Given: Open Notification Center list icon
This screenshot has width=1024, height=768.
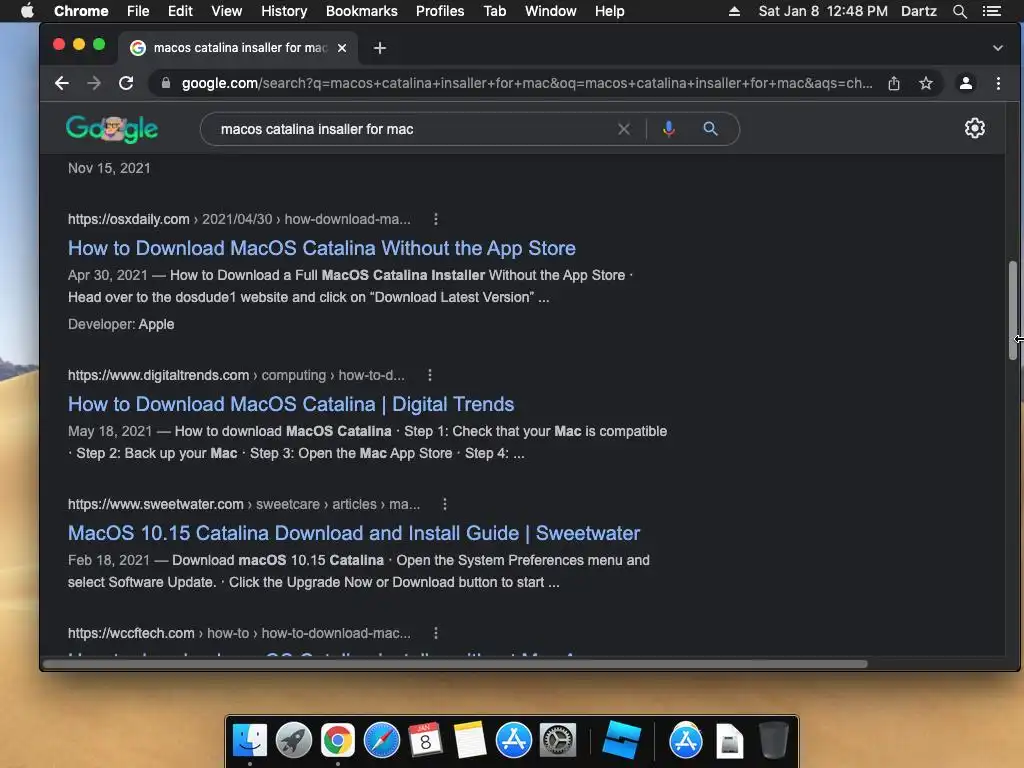Looking at the screenshot, I should click(x=991, y=11).
